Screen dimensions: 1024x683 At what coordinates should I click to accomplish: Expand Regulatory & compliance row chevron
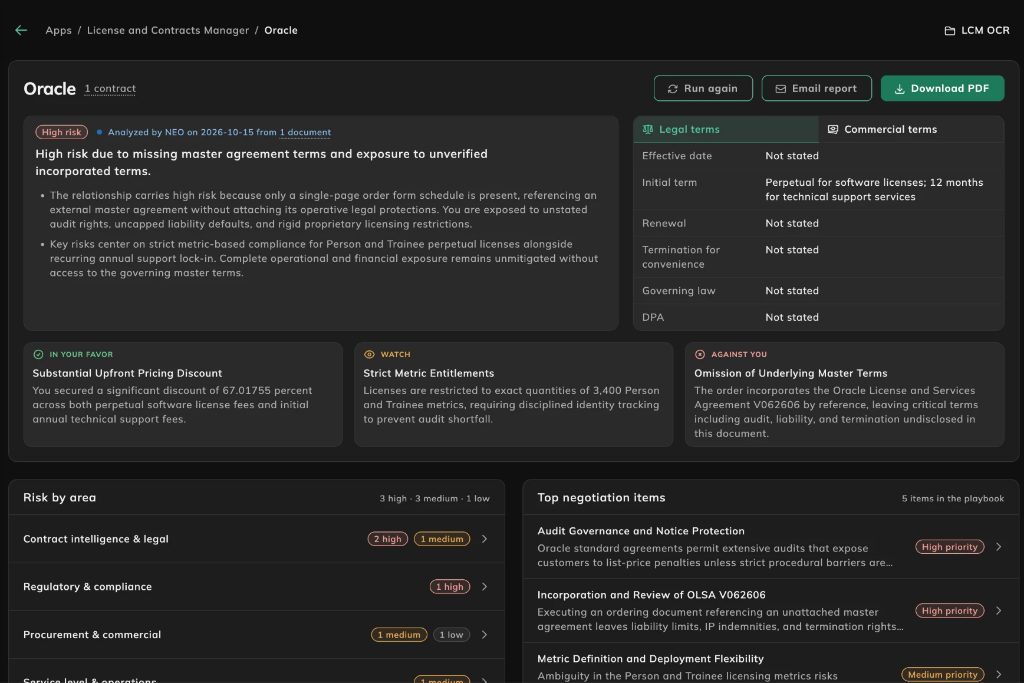coord(485,586)
